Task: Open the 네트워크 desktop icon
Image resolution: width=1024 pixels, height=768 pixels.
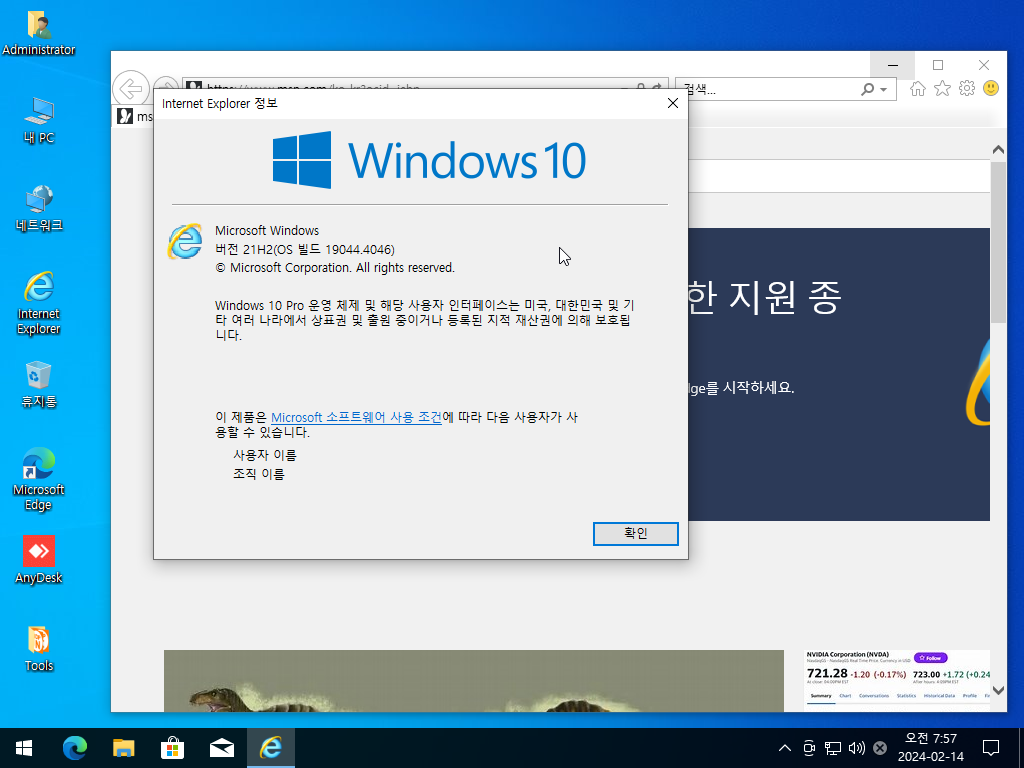Action: tap(39, 209)
